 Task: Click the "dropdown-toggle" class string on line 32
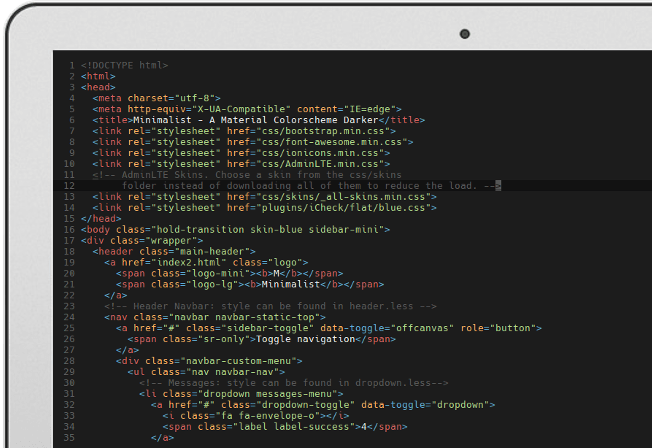pyautogui.click(x=305, y=405)
